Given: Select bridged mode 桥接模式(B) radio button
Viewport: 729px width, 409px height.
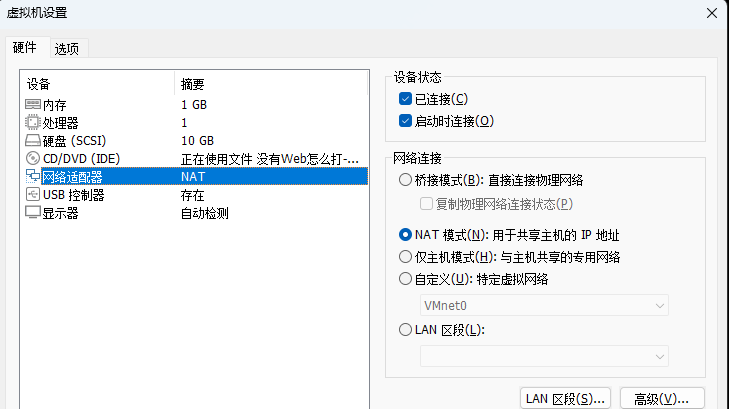Looking at the screenshot, I should click(x=405, y=179).
